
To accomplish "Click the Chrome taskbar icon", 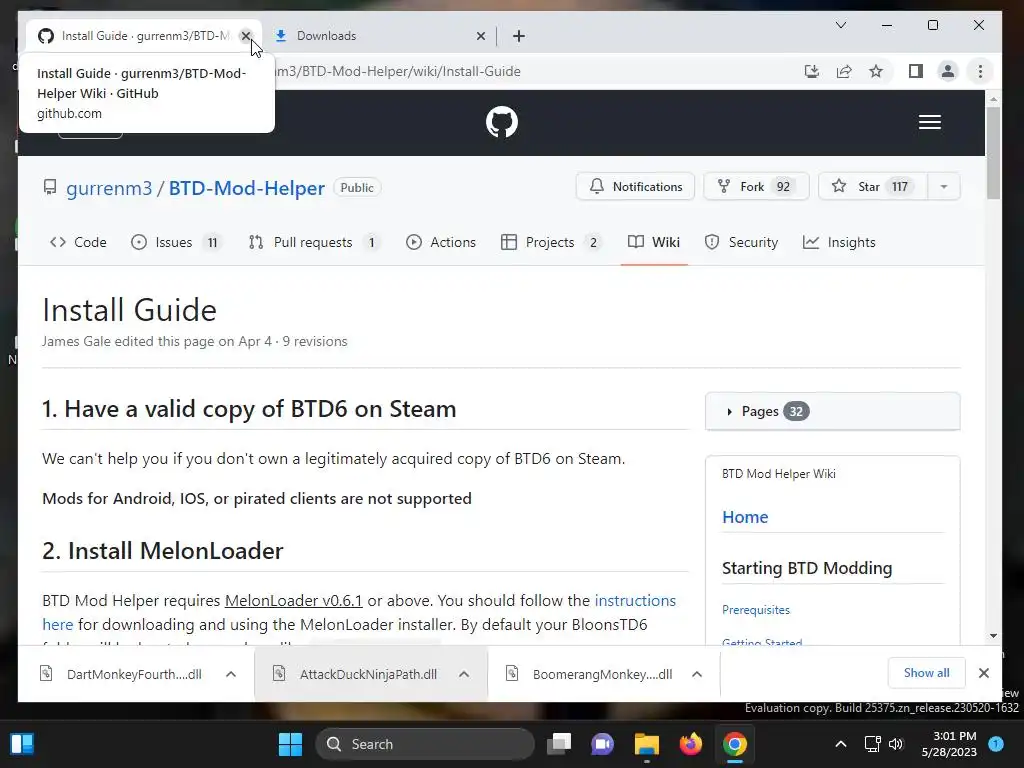I will pyautogui.click(x=735, y=744).
